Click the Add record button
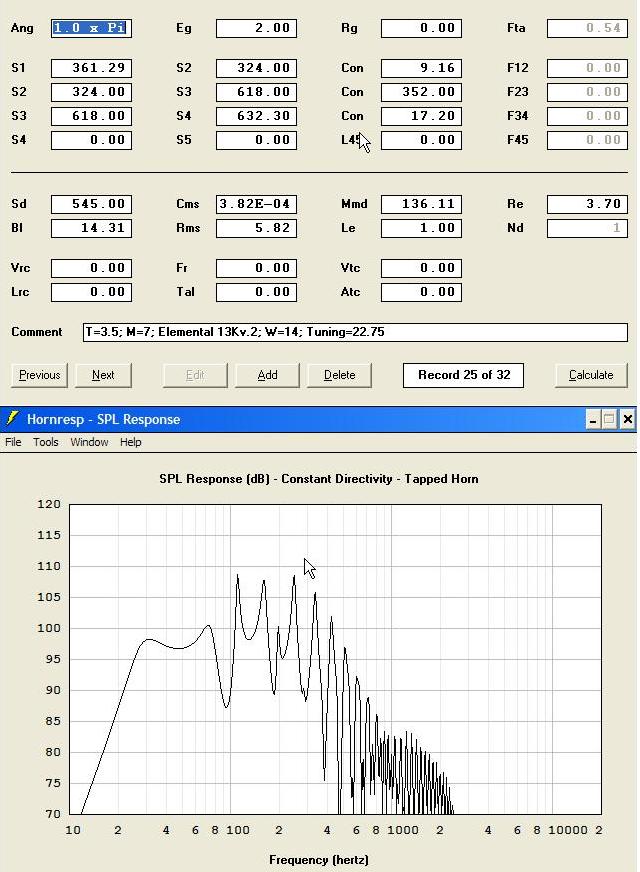The image size is (640, 872). (x=267, y=375)
